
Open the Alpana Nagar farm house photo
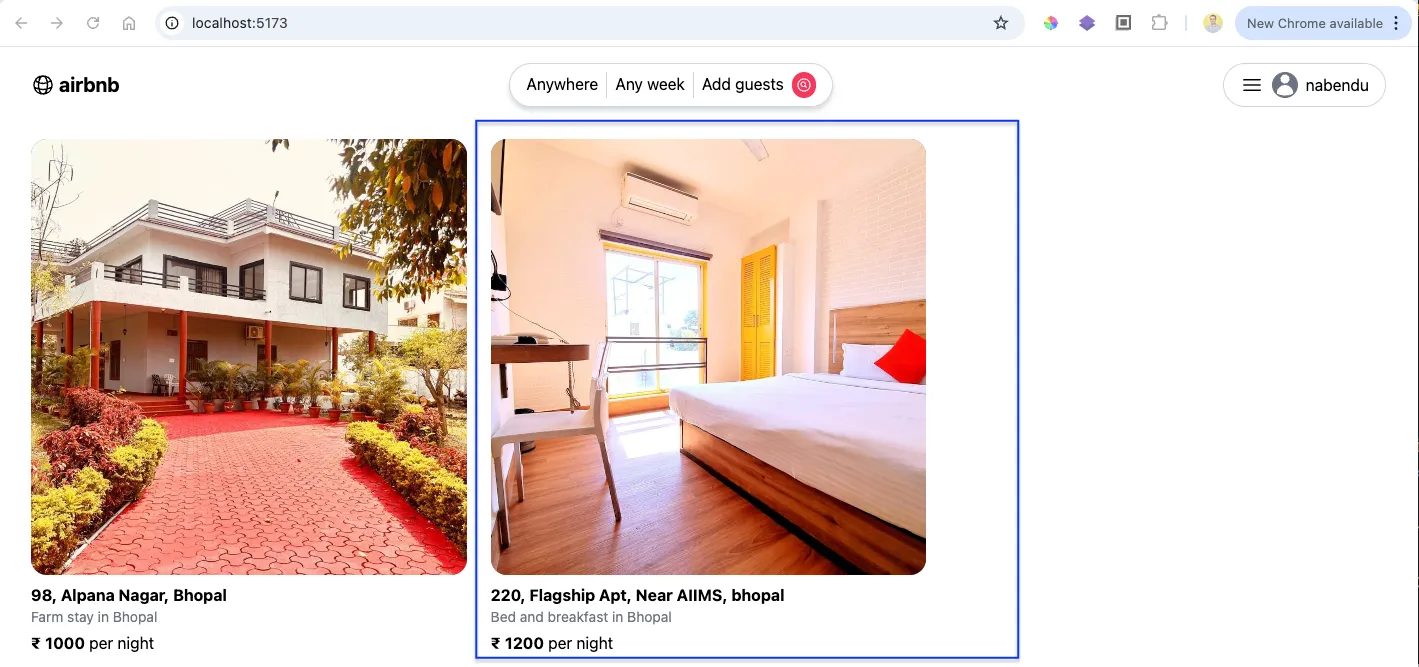[249, 357]
